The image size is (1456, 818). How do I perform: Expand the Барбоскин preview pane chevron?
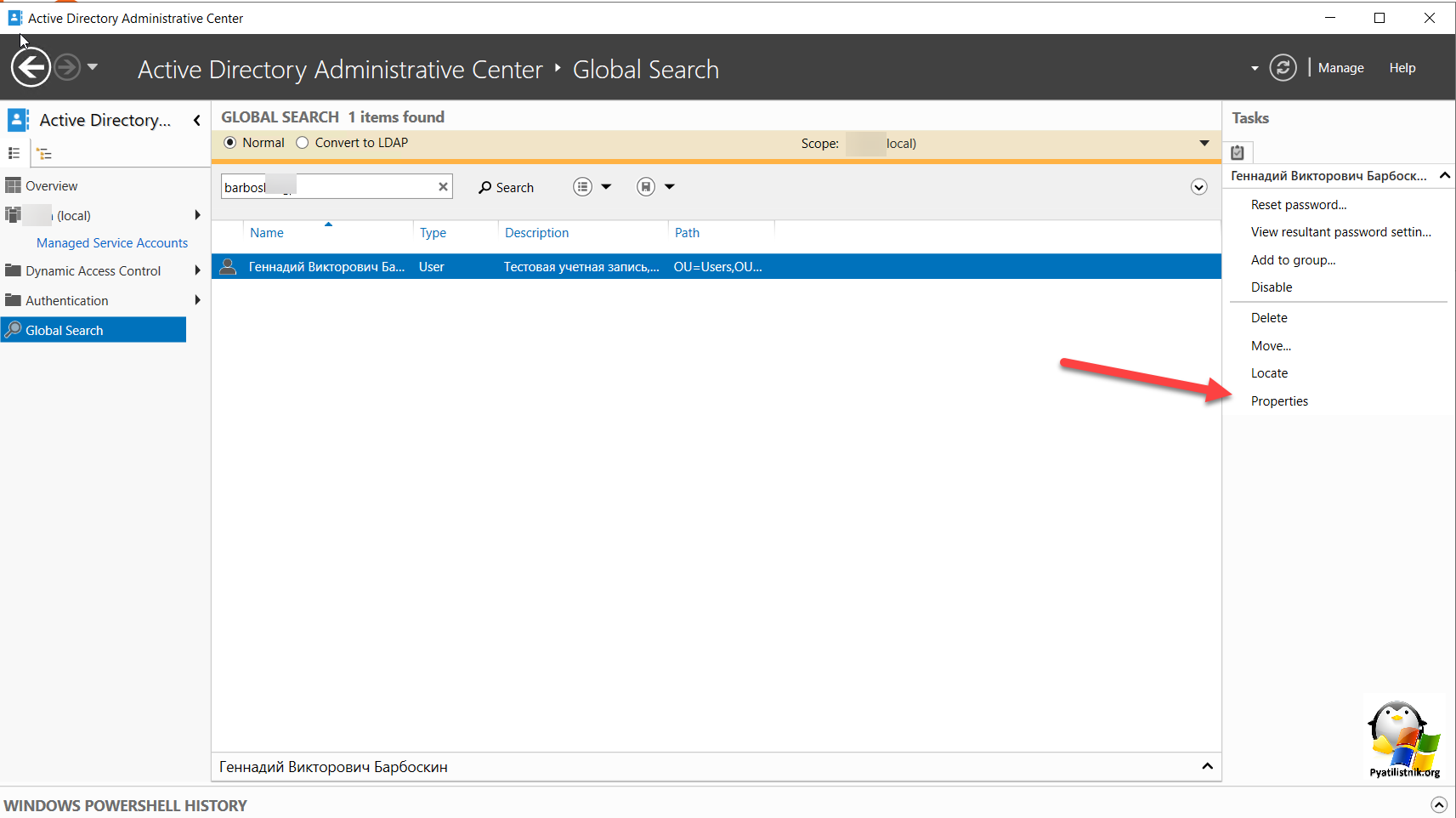[x=1207, y=766]
